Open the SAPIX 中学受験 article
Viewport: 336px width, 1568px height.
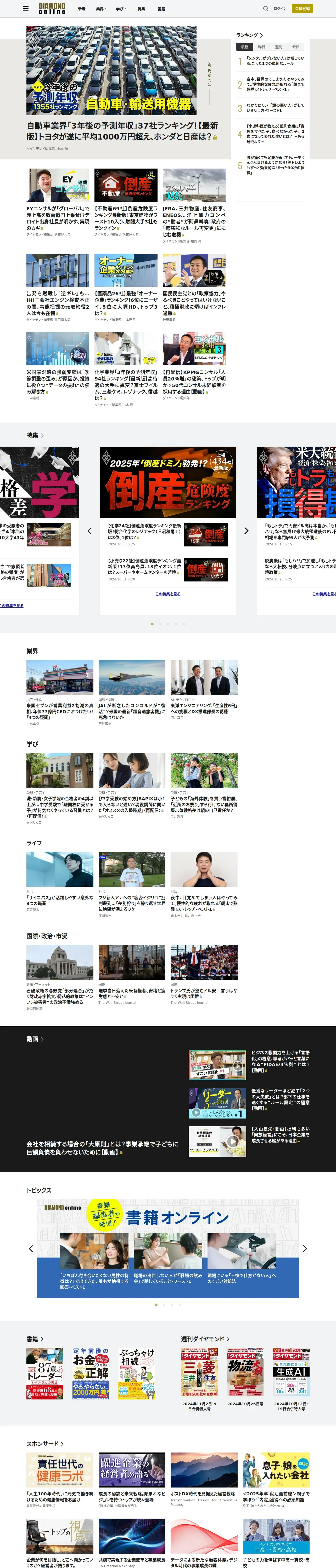click(x=132, y=804)
